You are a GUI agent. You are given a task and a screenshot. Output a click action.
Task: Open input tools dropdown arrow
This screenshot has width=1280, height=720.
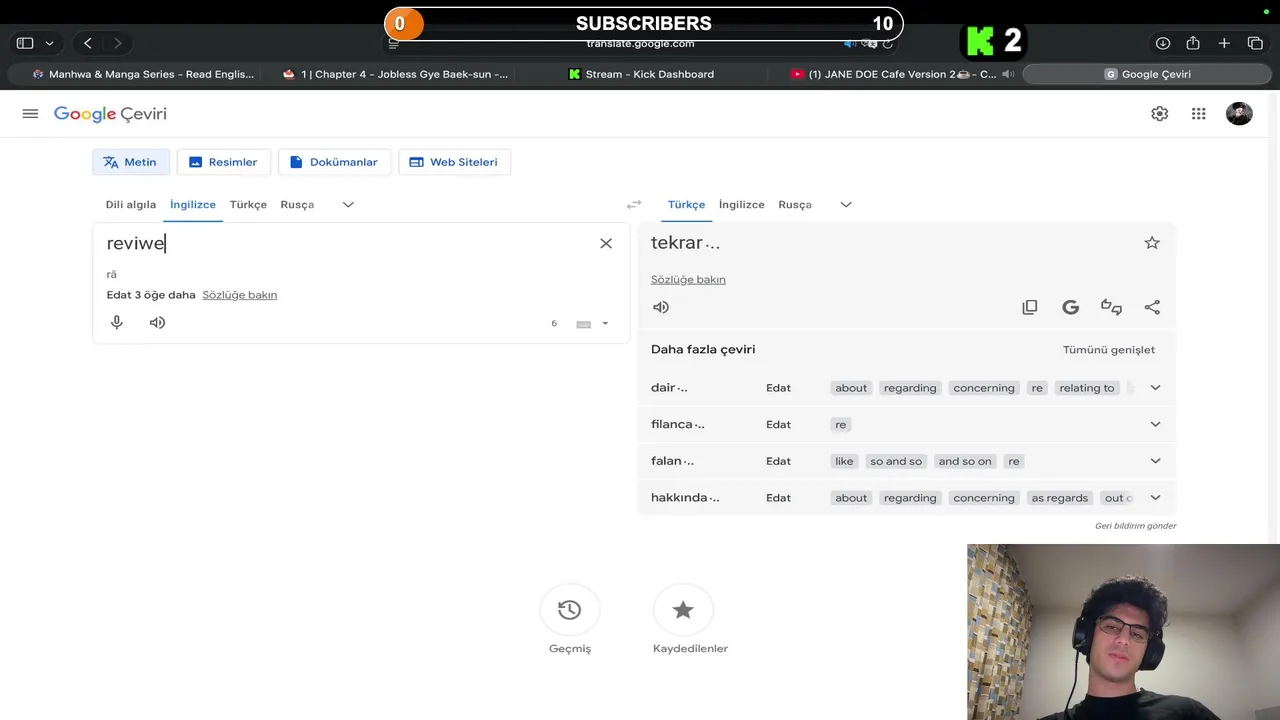pyautogui.click(x=605, y=324)
